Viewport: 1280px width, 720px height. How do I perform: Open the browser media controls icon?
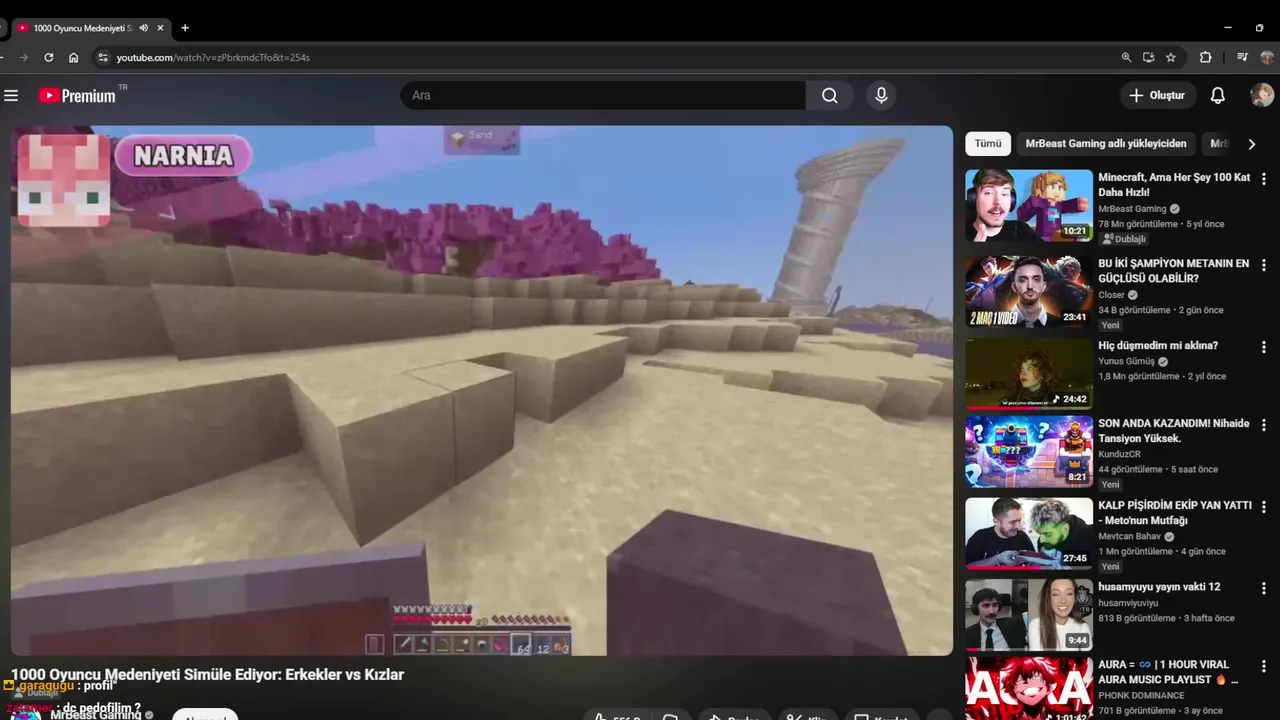[x=1242, y=57]
